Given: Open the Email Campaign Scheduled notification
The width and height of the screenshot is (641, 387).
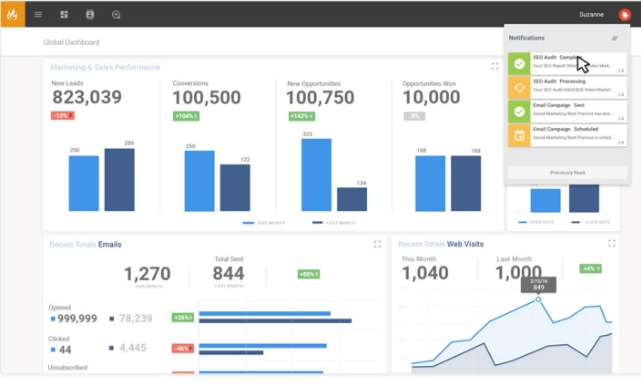Looking at the screenshot, I should 567,135.
